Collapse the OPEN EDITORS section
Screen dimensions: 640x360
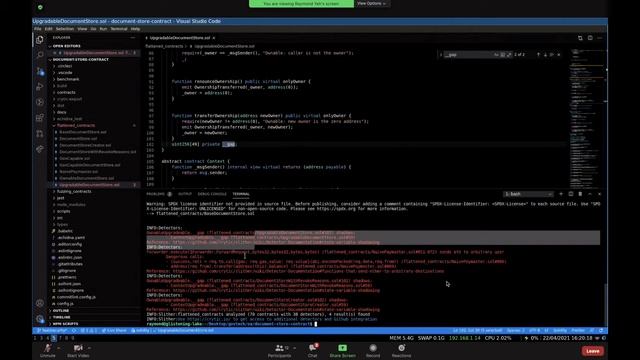(67, 46)
